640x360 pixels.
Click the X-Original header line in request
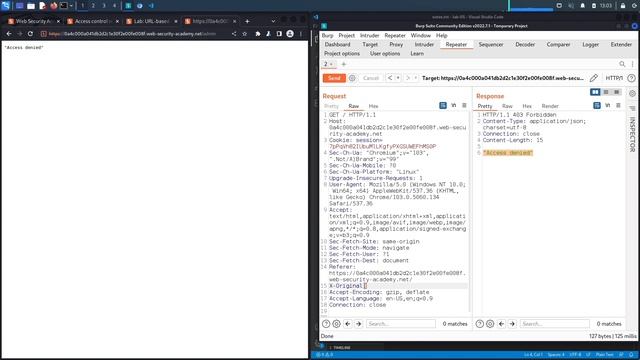point(398,286)
